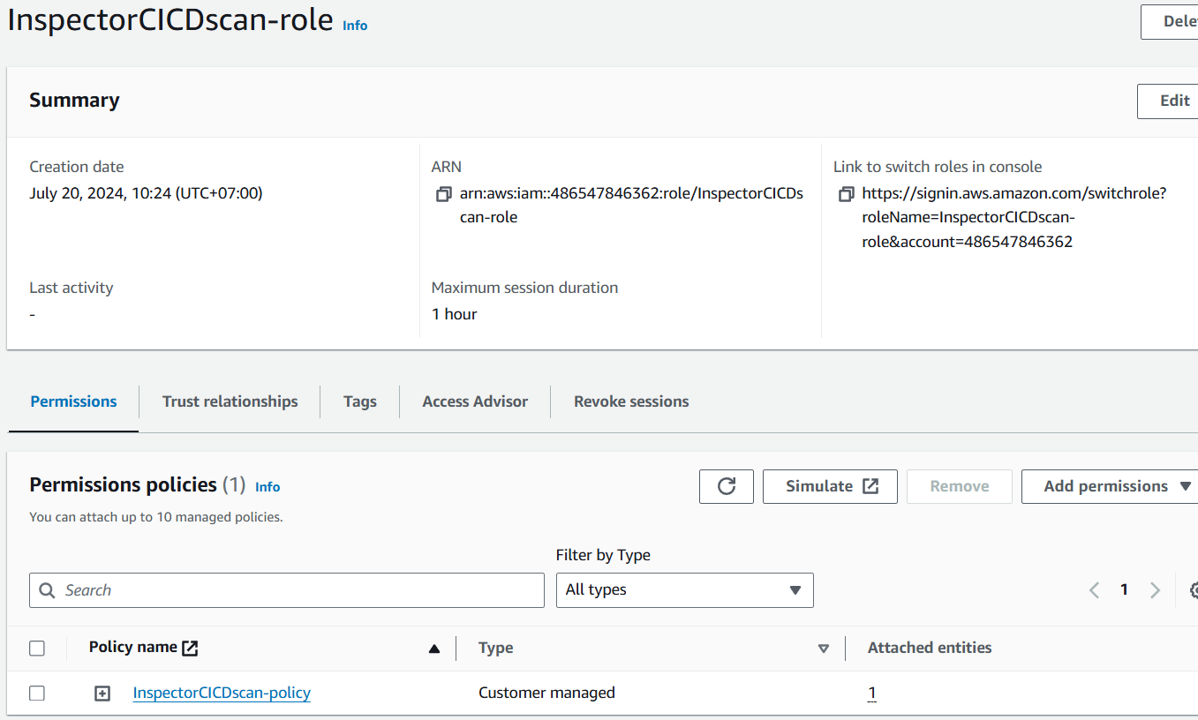Click the search magnifier icon
Screen dimensions: 1198x720
coord(47,590)
